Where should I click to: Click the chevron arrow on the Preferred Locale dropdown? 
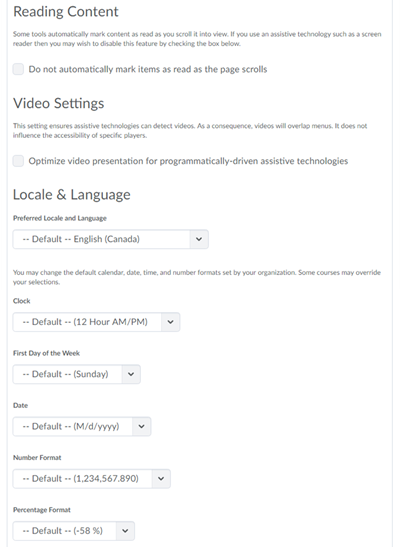coord(199,239)
